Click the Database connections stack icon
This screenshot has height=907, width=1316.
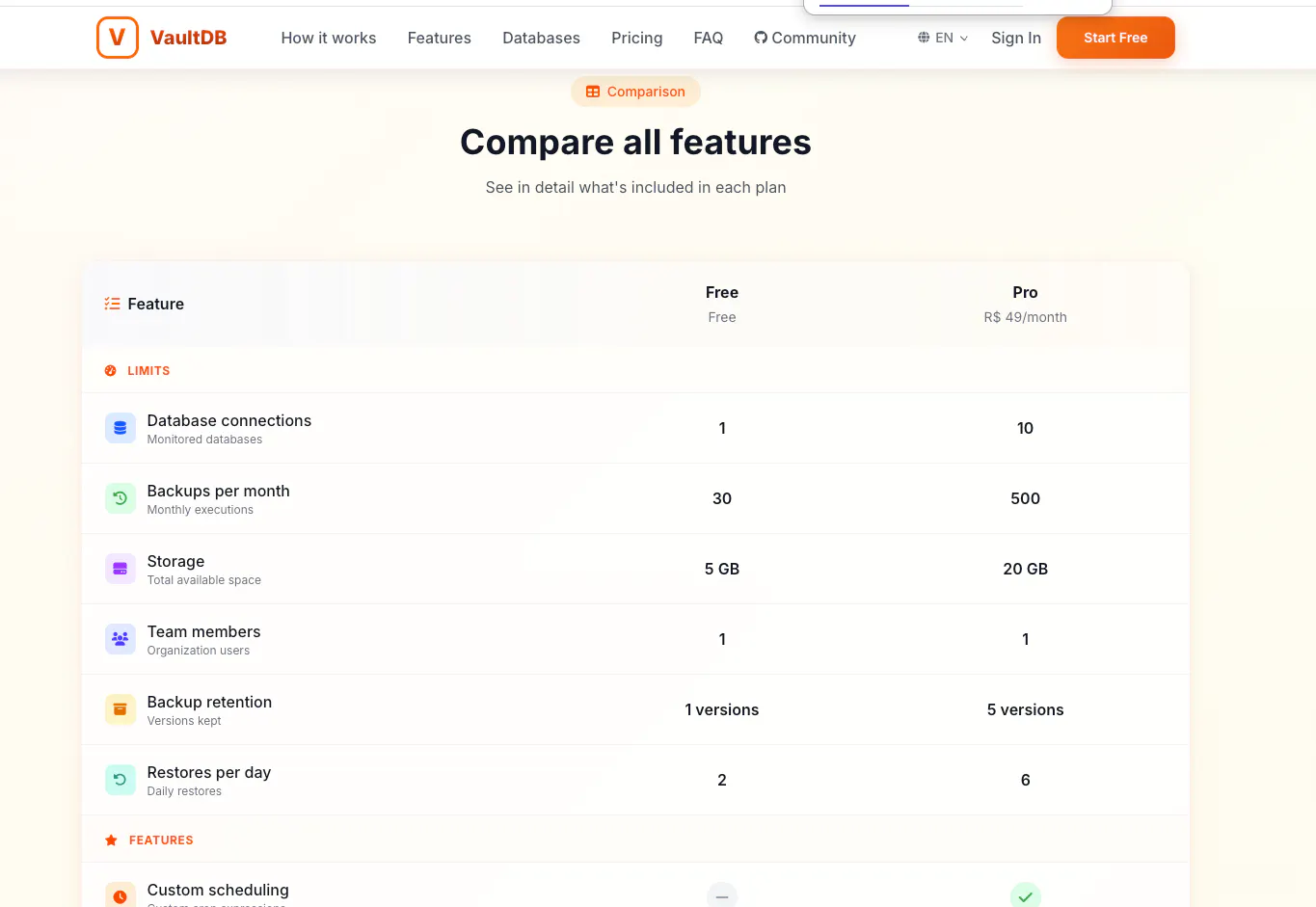tap(121, 428)
